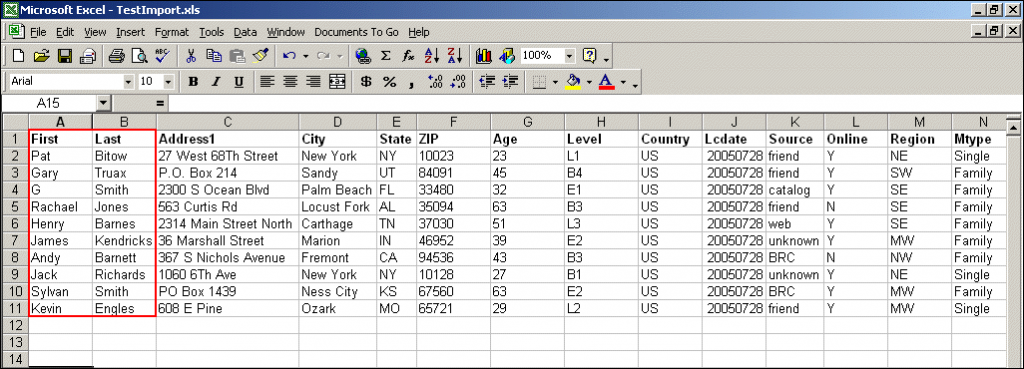Toggle italic formatting
The width and height of the screenshot is (1024, 369).
pos(216,82)
